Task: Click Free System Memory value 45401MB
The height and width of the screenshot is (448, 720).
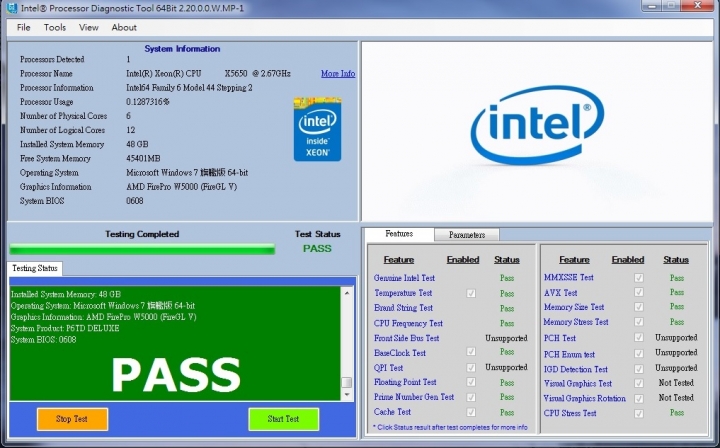Action: (143, 159)
